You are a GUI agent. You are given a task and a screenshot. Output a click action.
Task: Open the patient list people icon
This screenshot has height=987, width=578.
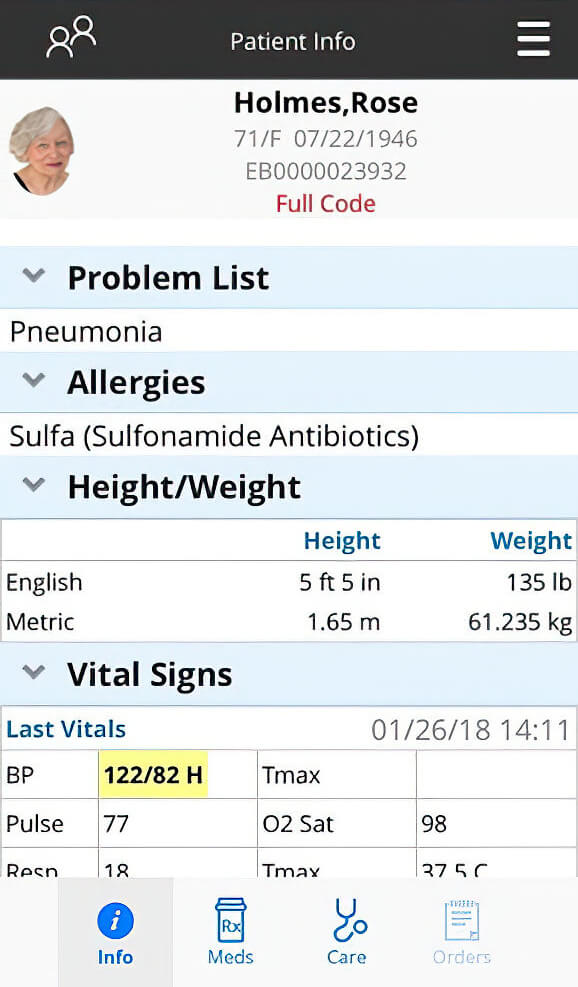click(71, 38)
